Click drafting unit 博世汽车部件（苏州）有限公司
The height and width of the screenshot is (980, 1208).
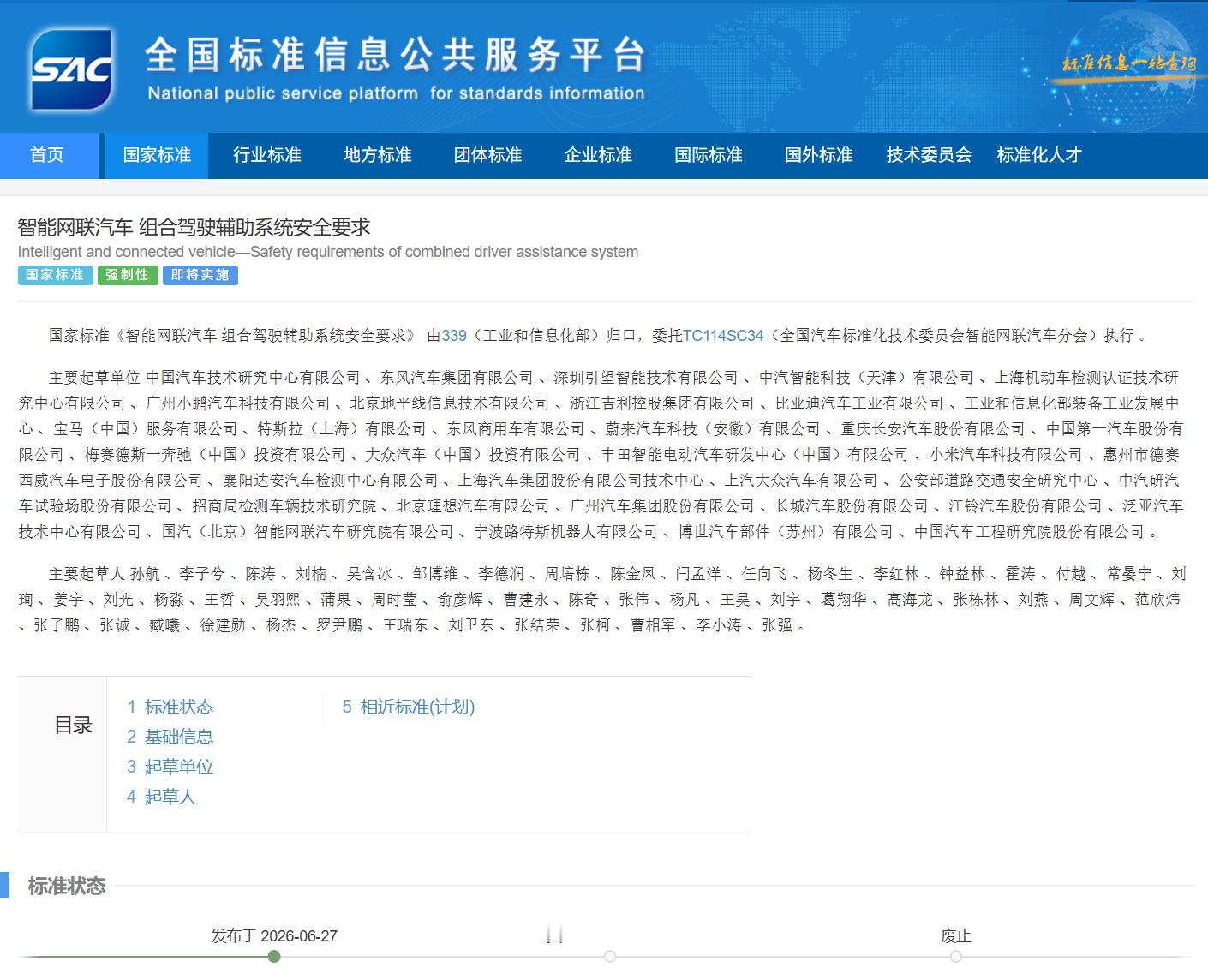[x=786, y=532]
